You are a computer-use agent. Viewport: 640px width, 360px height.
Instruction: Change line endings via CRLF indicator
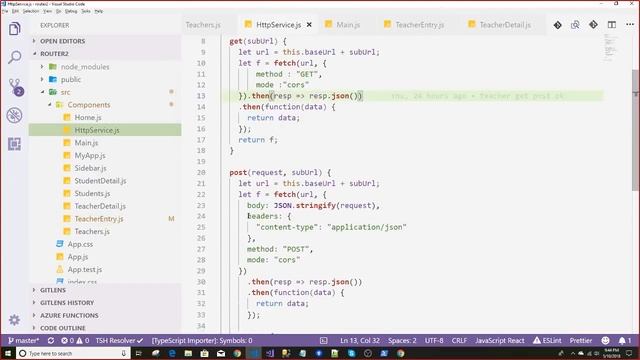(459, 340)
